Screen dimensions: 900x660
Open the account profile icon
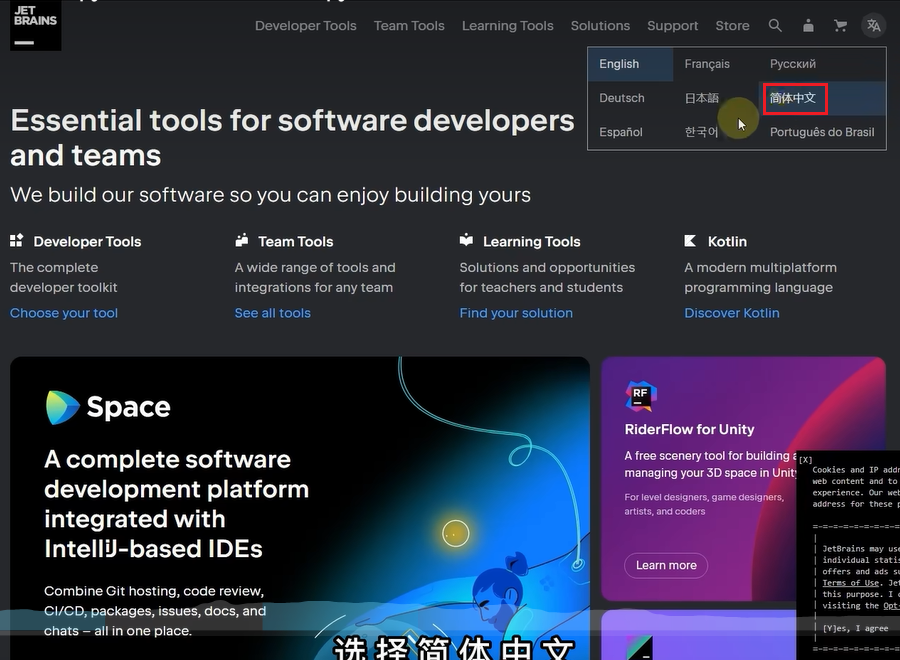[808, 26]
